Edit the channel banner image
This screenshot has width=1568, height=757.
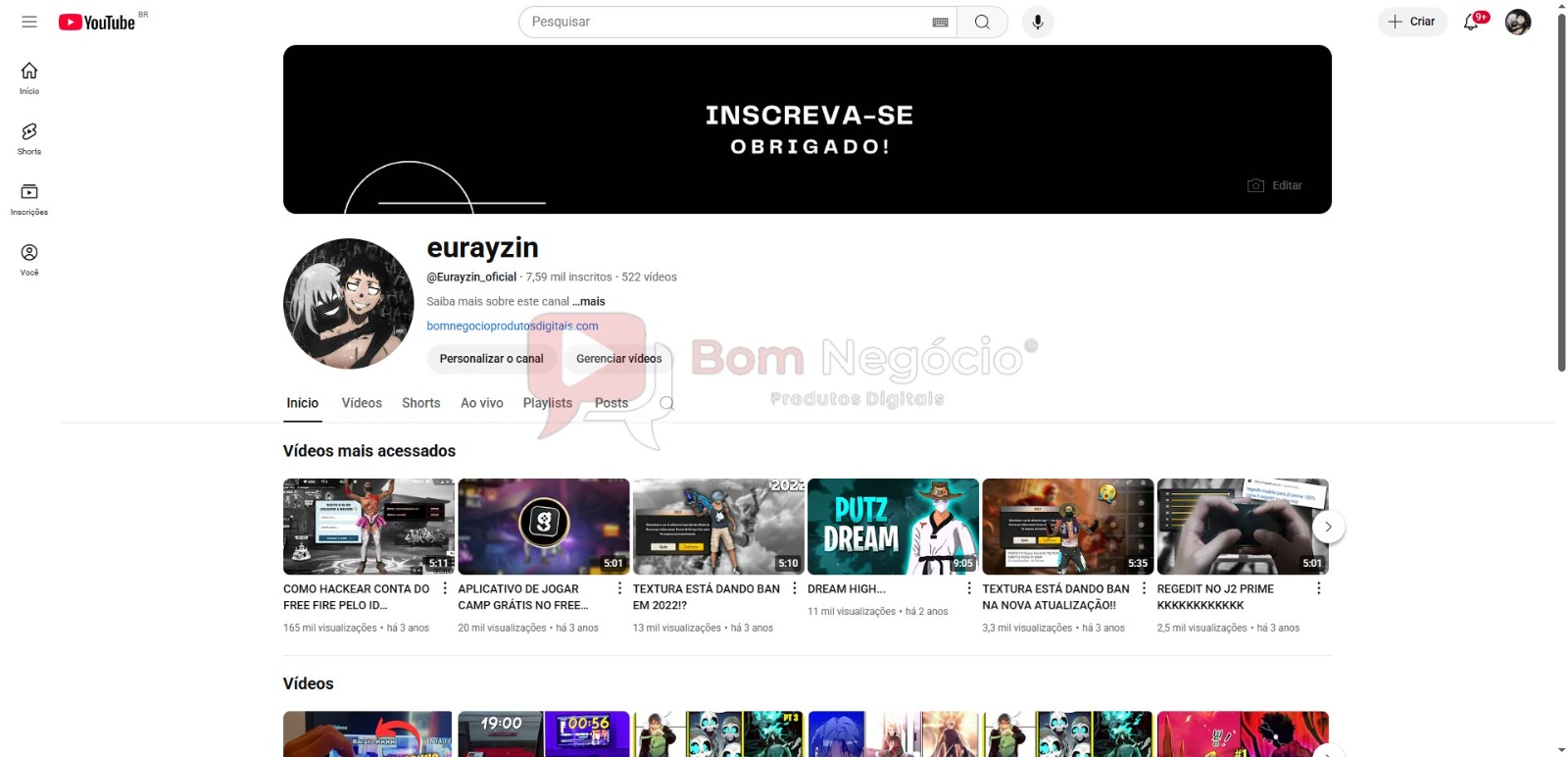pyautogui.click(x=1275, y=185)
